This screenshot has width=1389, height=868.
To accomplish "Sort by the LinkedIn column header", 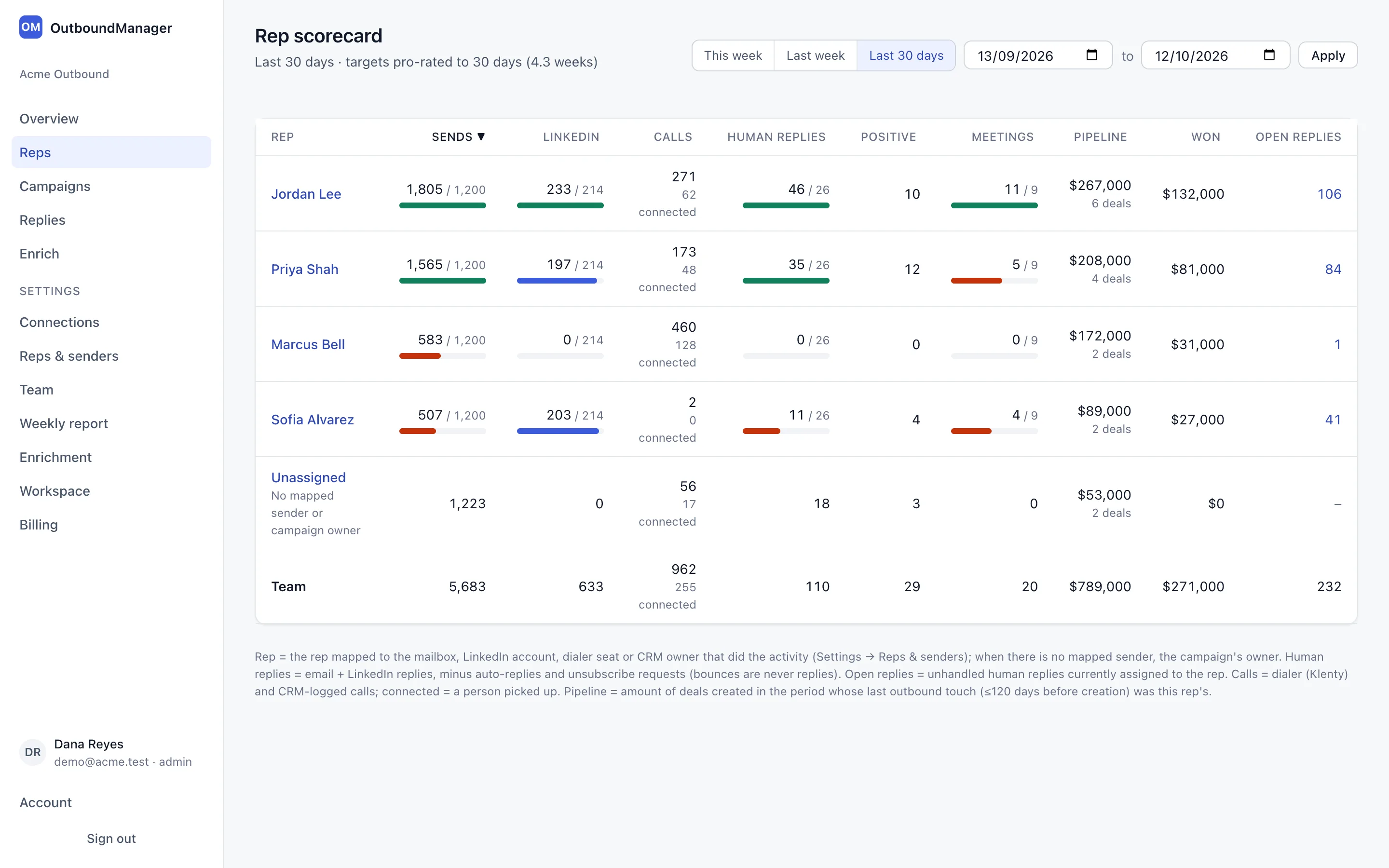I will (x=571, y=136).
